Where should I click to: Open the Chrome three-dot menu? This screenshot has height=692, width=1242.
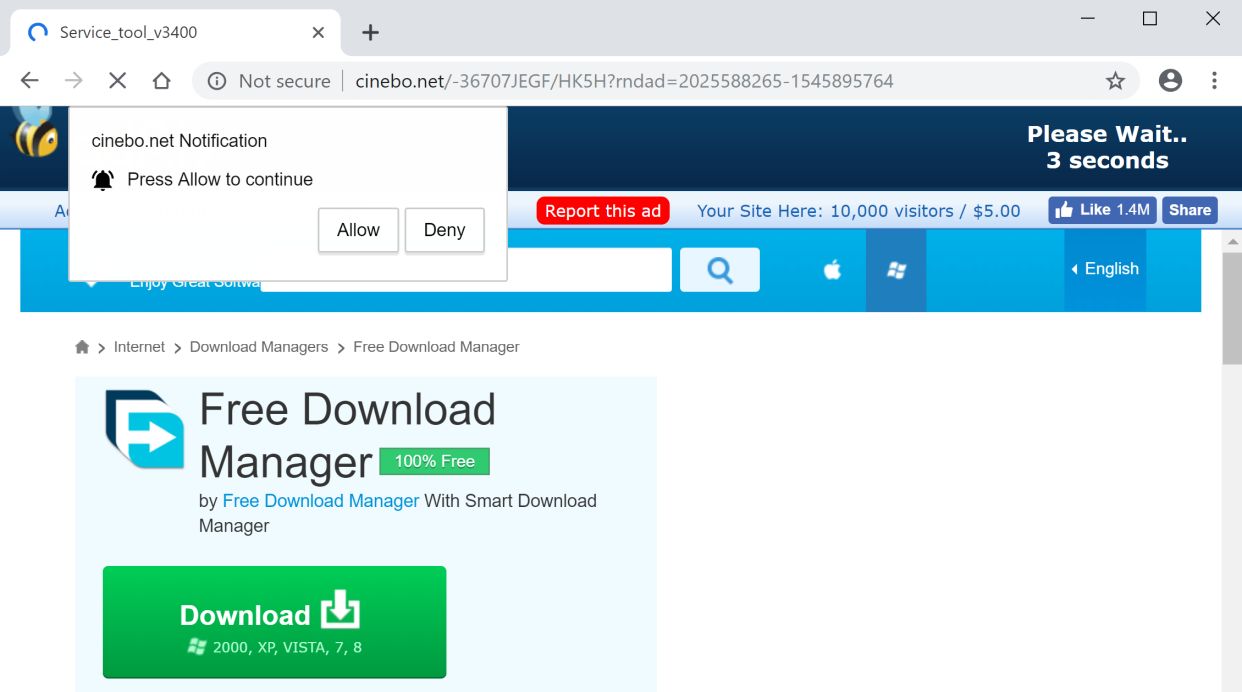[1214, 81]
